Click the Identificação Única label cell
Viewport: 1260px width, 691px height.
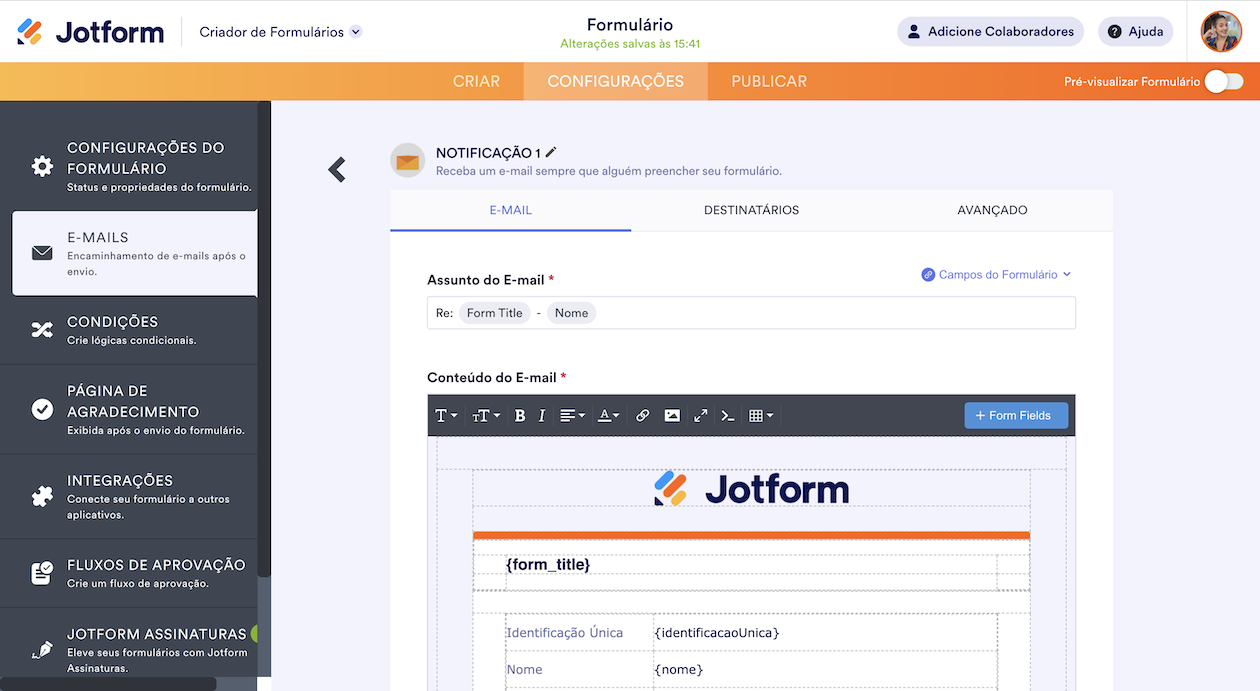click(580, 632)
